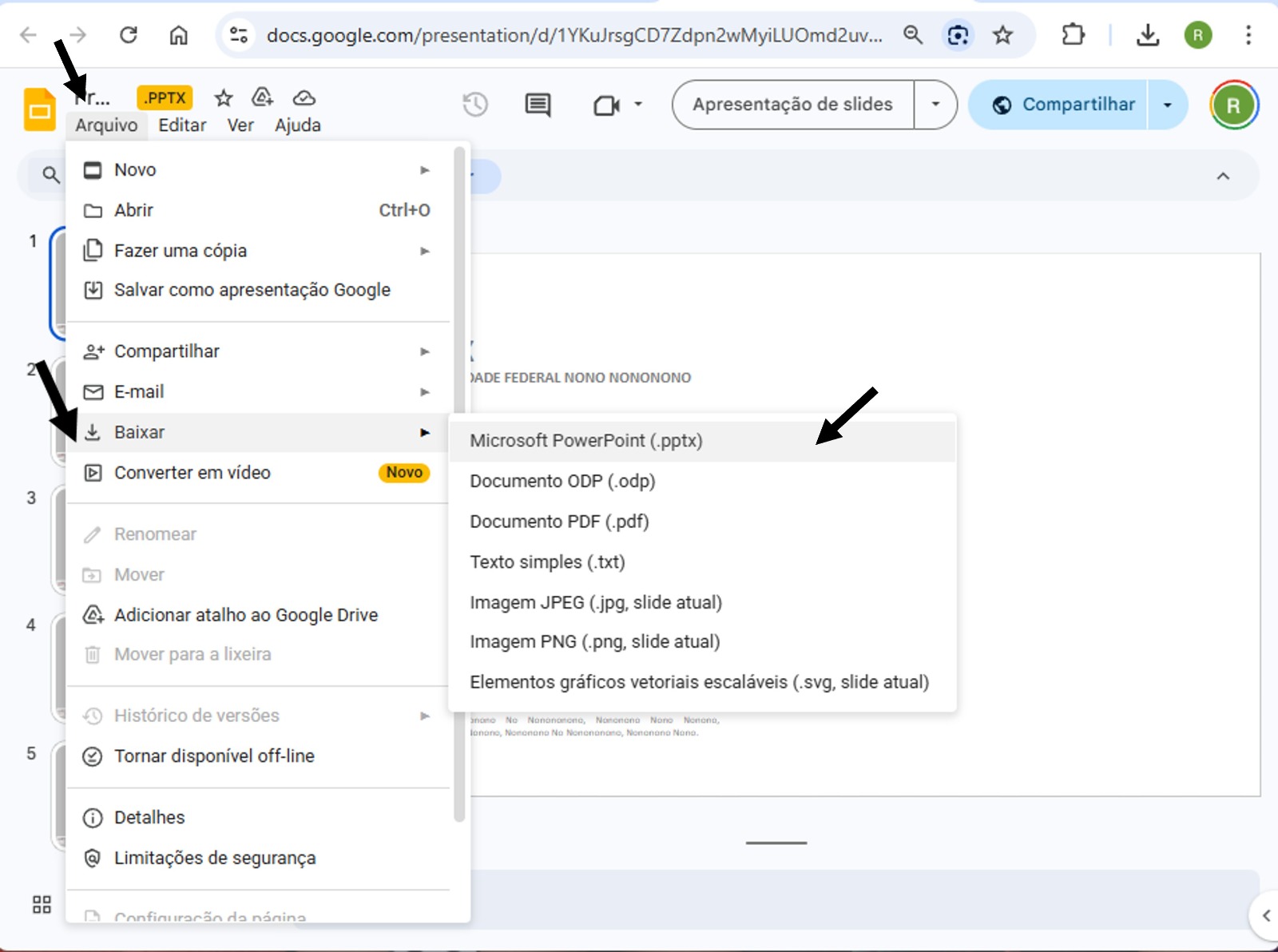Collapse the toolbar with the up chevron
The width and height of the screenshot is (1278, 952).
point(1223,176)
